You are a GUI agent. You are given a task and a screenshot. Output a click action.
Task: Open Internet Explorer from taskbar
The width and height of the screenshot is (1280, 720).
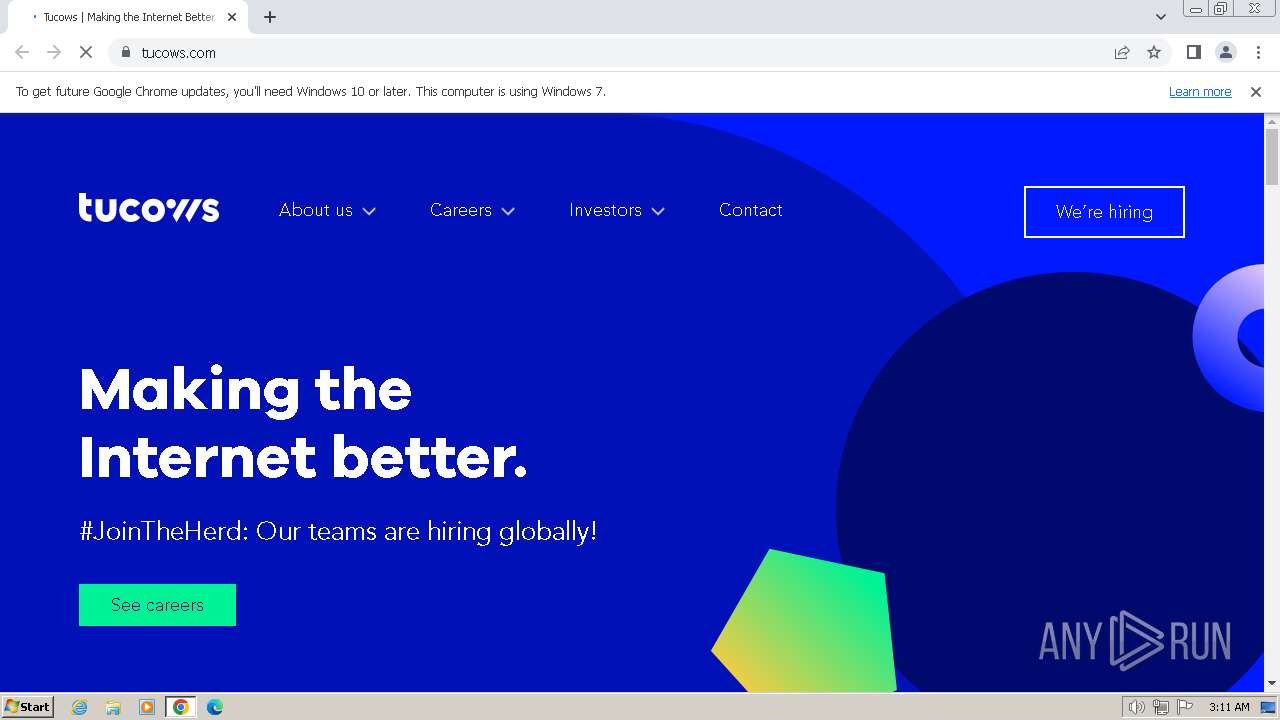point(80,707)
